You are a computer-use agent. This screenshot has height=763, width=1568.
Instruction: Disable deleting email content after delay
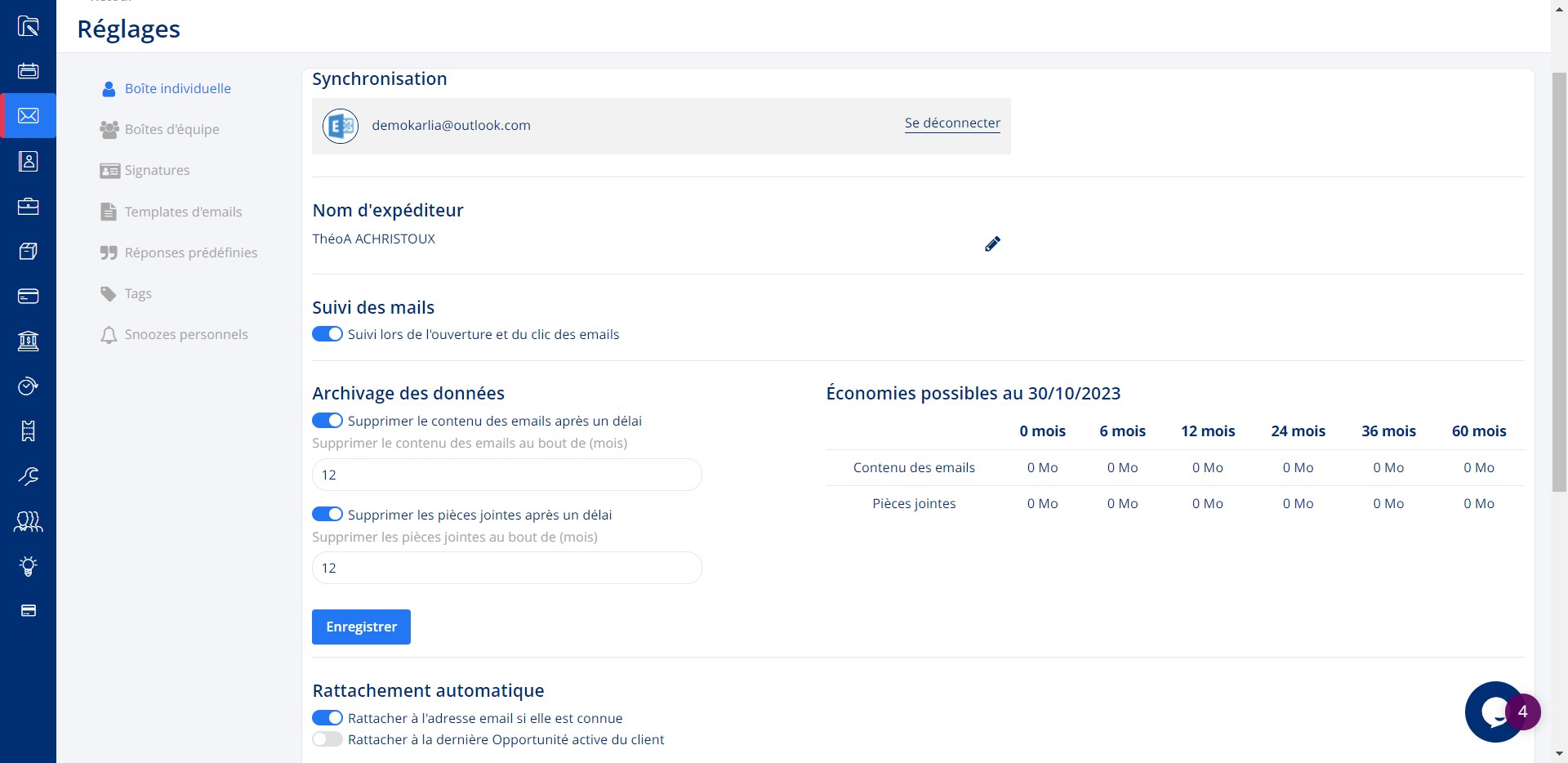tap(327, 421)
